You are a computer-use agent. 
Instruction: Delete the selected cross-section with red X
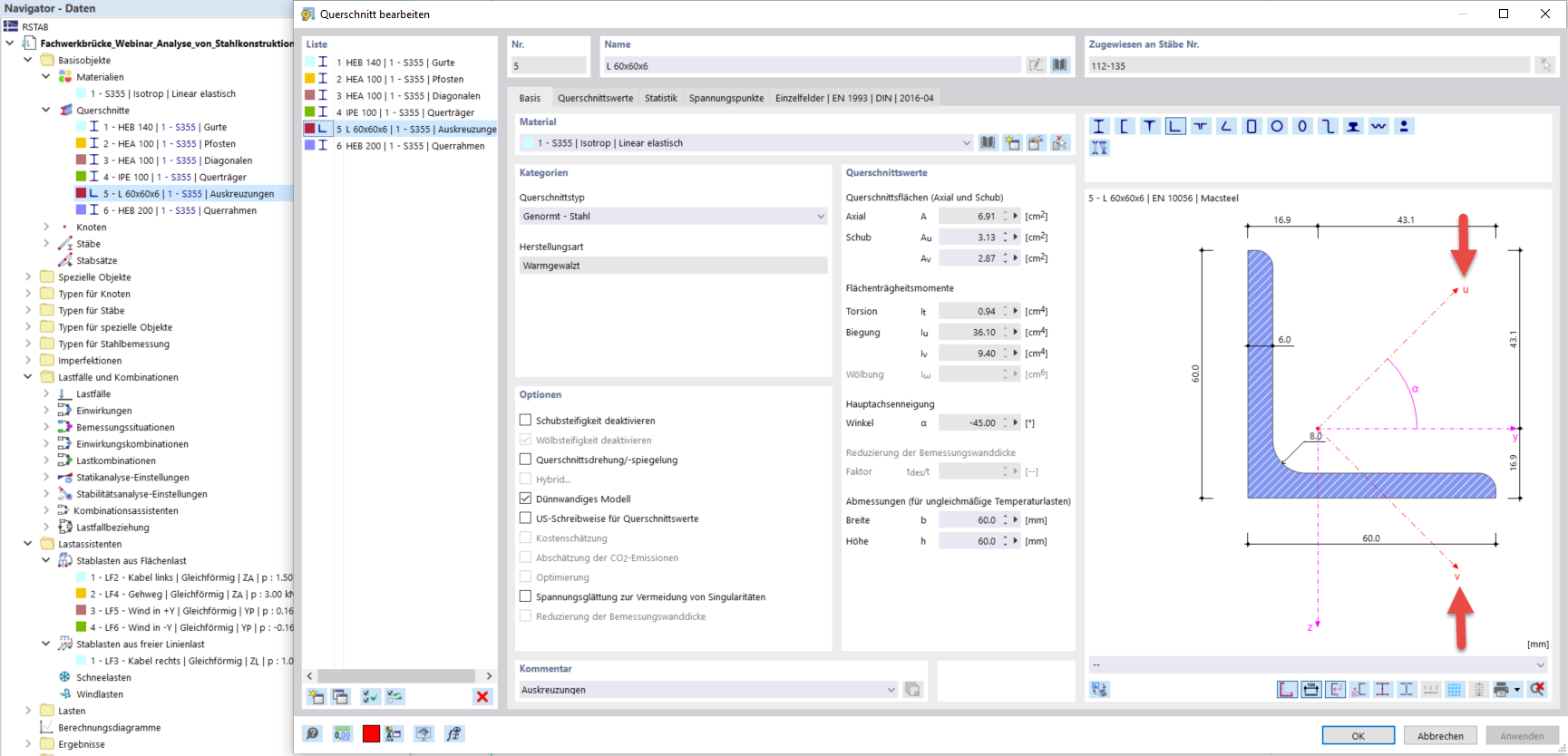pos(482,696)
